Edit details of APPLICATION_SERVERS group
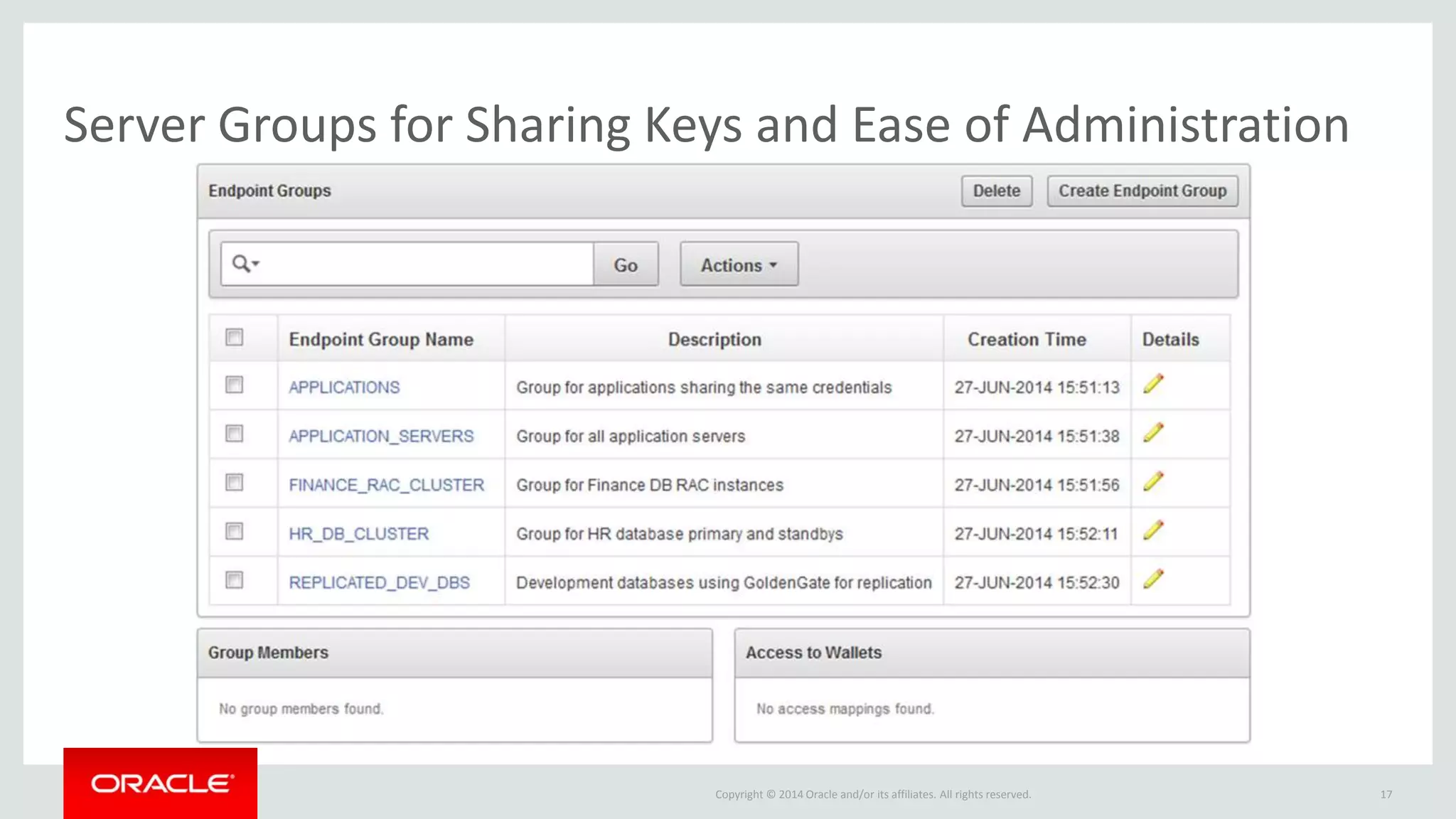The width and height of the screenshot is (1456, 819). [x=1153, y=433]
